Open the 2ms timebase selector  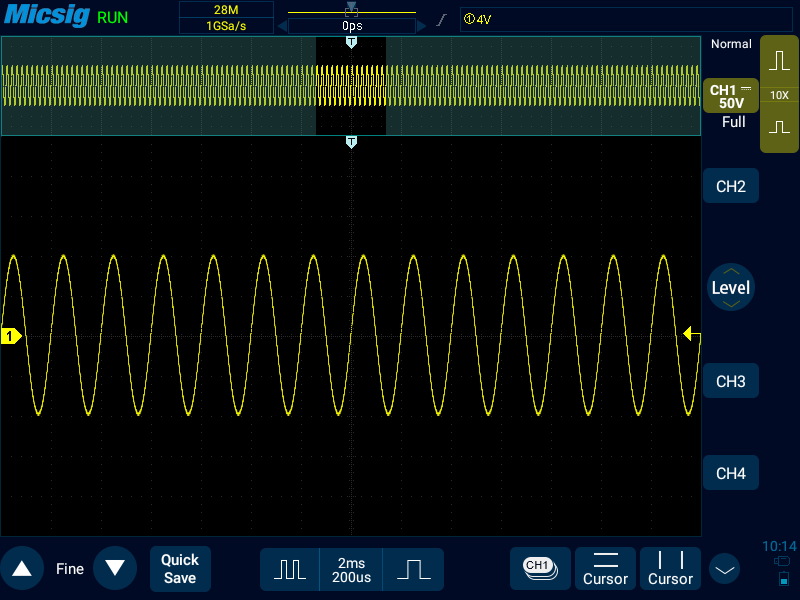[352, 569]
